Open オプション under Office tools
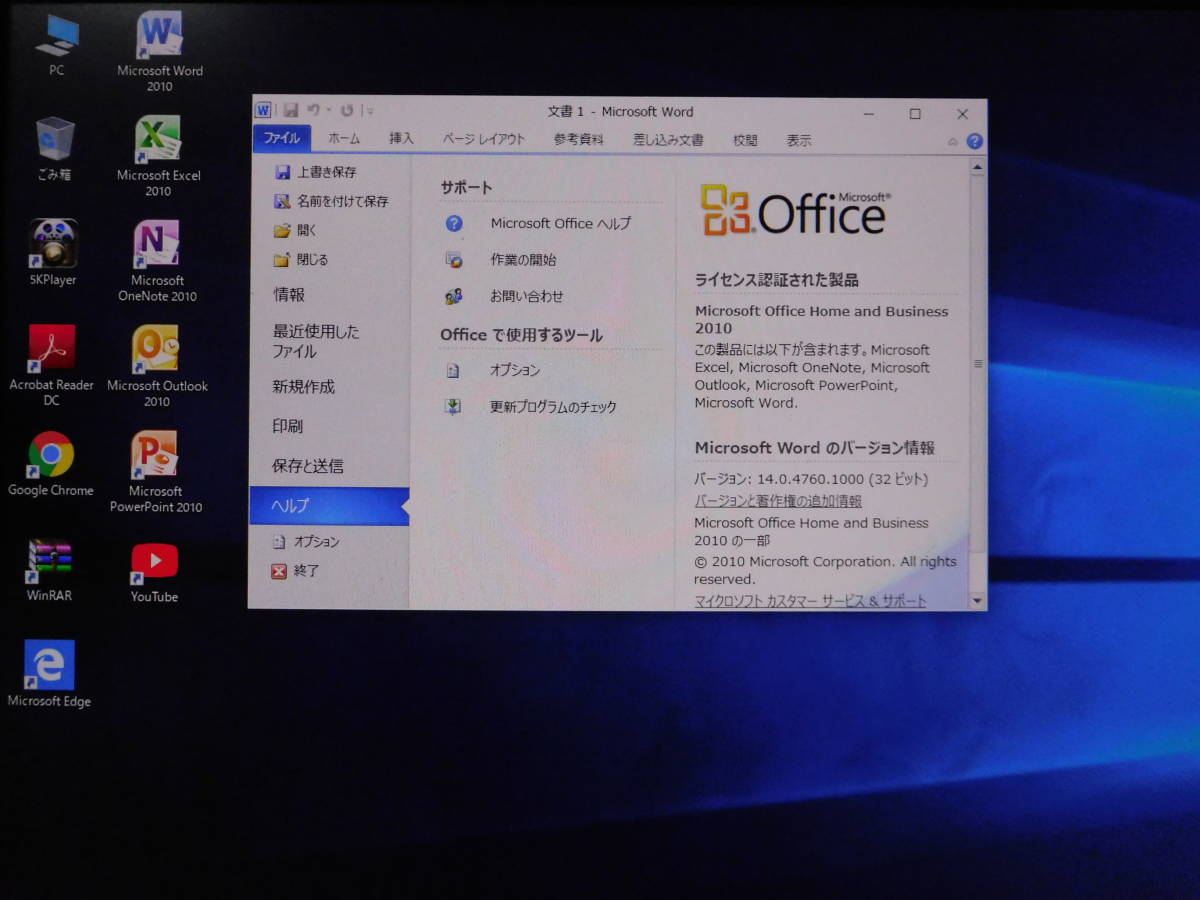This screenshot has height=900, width=1200. point(493,370)
